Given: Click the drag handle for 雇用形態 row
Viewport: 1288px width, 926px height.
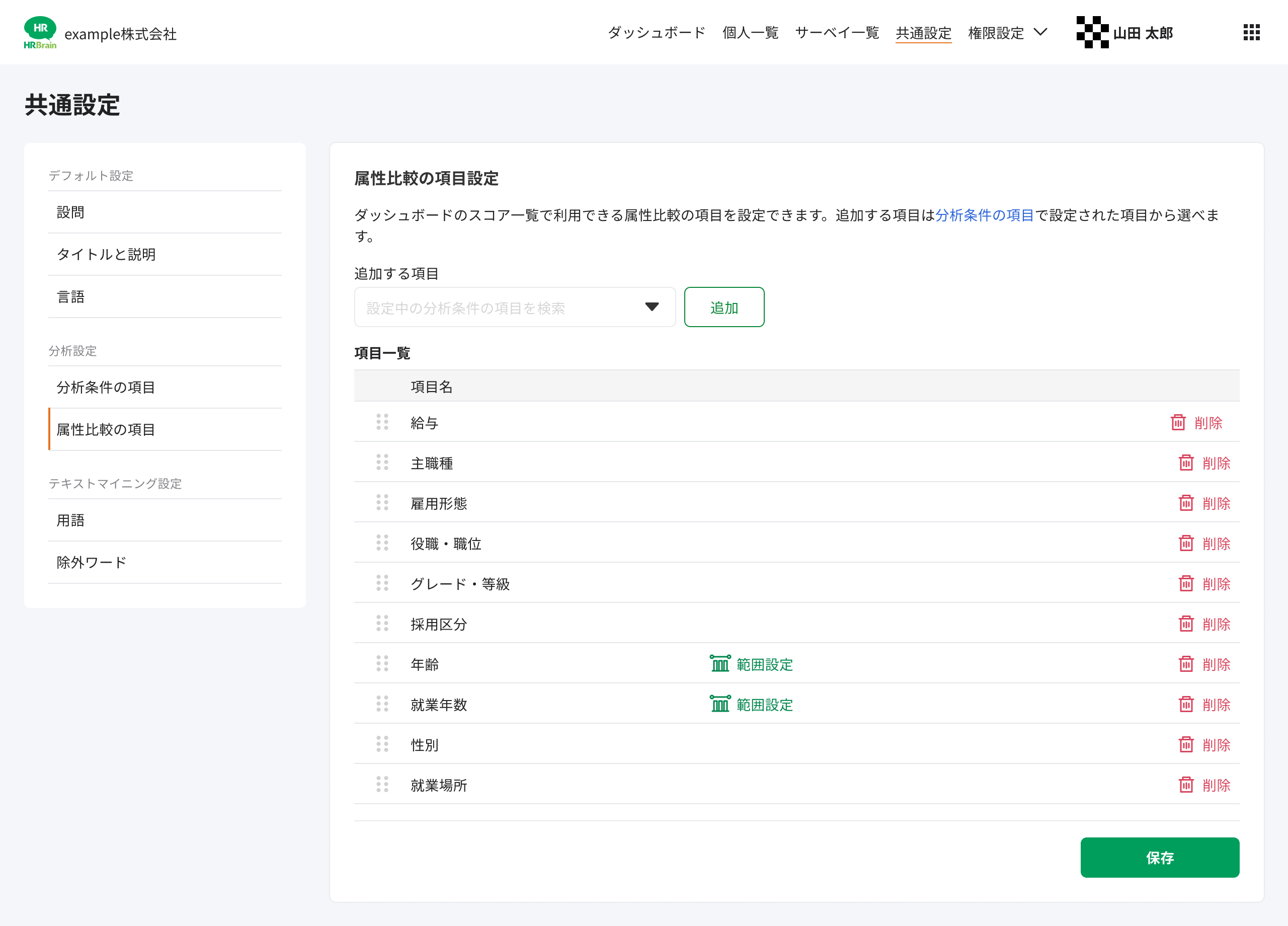Looking at the screenshot, I should coord(382,503).
